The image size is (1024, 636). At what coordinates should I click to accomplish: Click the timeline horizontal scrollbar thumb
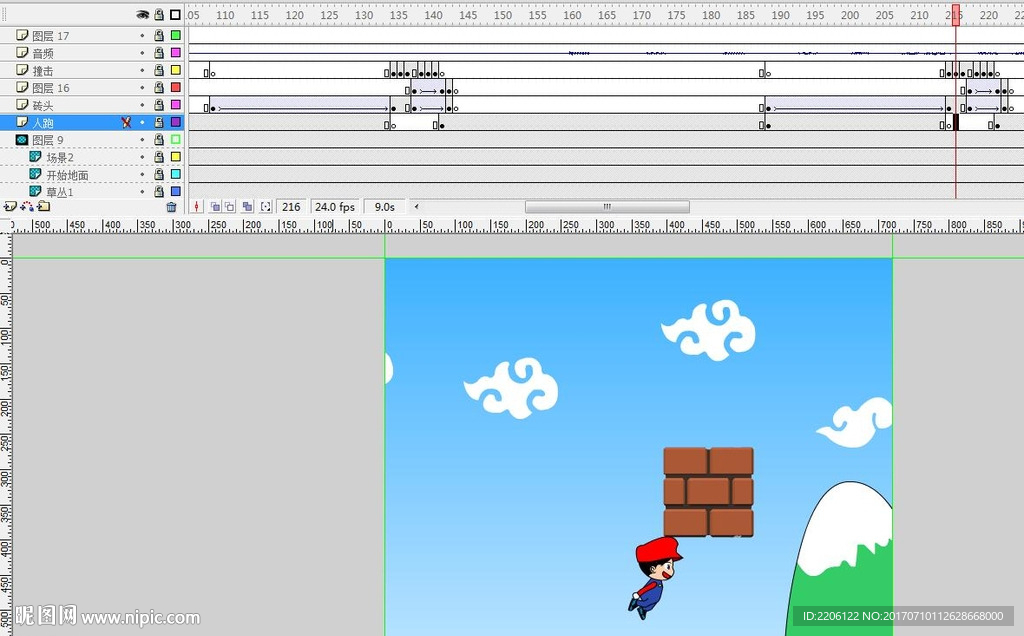pos(607,206)
